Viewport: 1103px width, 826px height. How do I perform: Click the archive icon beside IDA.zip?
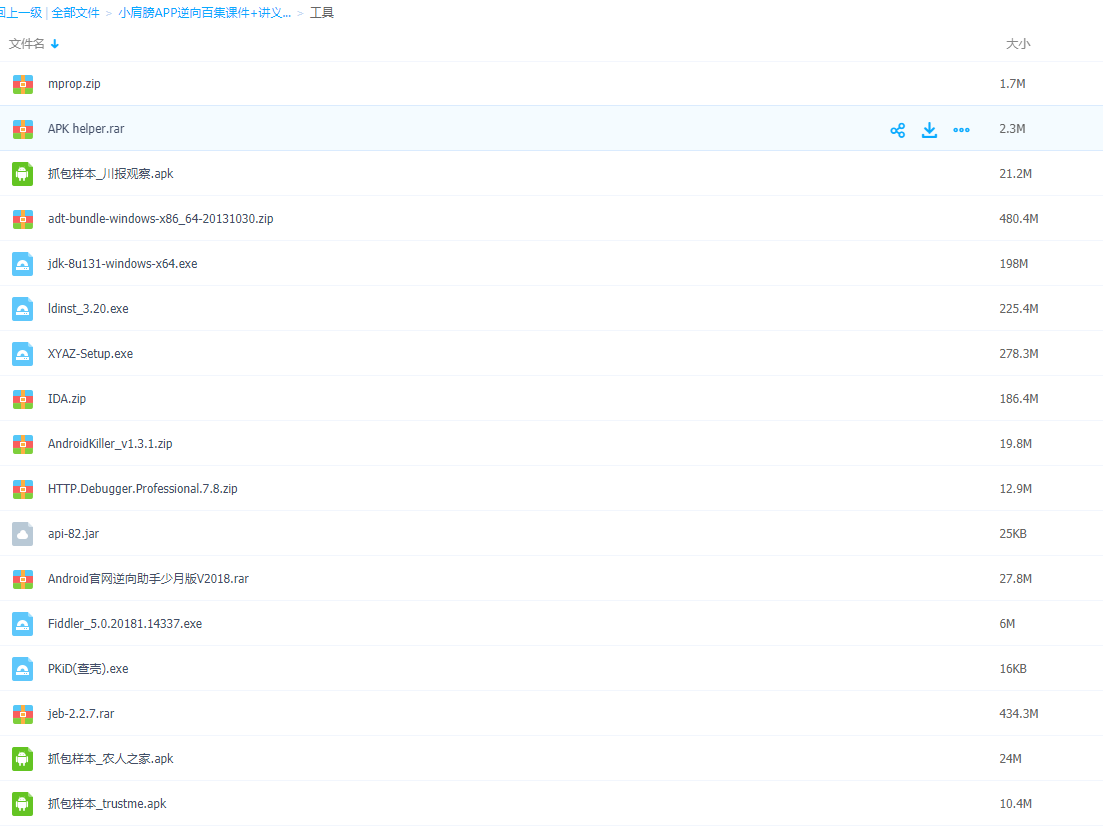23,400
